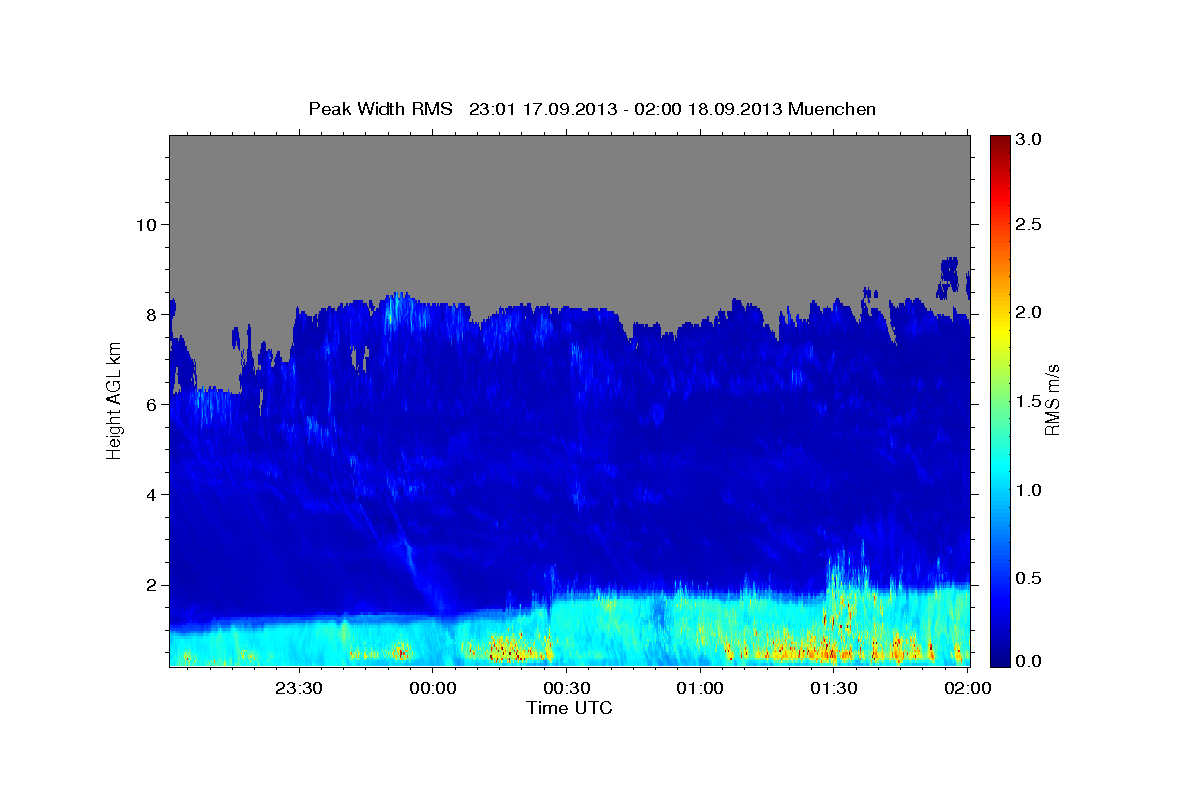Viewport: 1200px width, 800px height.
Task: Click the 'Time UTC' axis title
Action: (x=569, y=708)
